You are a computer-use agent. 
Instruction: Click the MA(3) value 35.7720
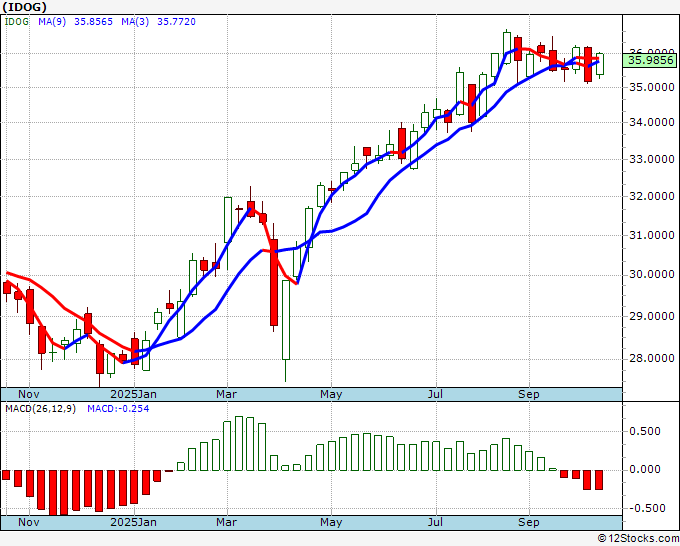click(x=176, y=21)
